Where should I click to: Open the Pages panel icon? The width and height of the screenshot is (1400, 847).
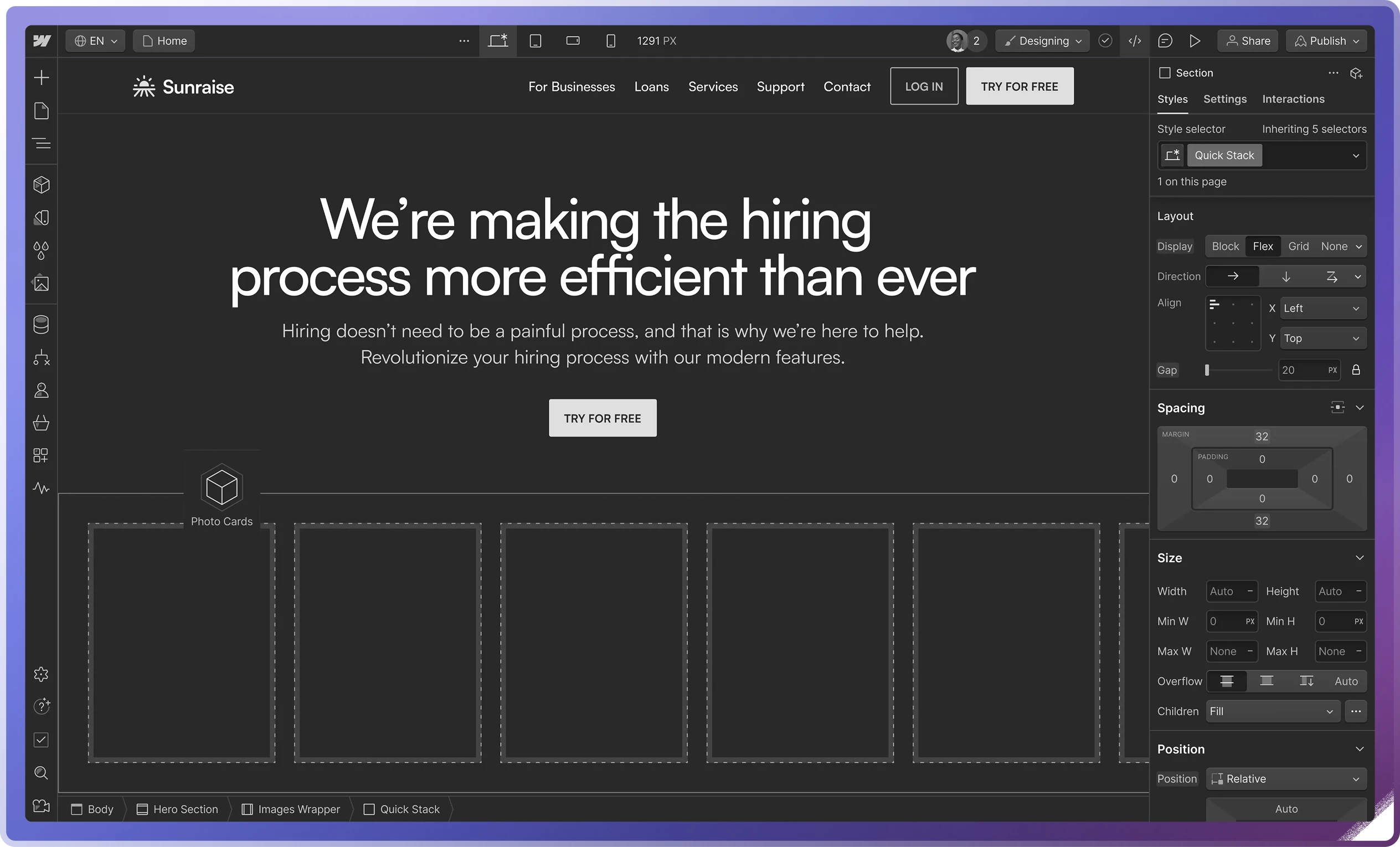(42, 111)
